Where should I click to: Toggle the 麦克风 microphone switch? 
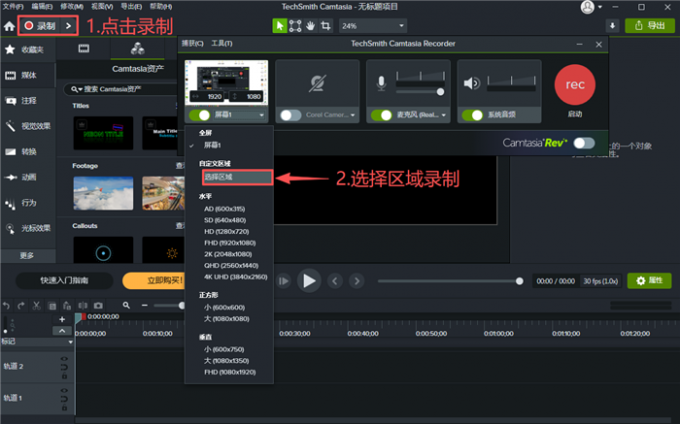tap(381, 115)
